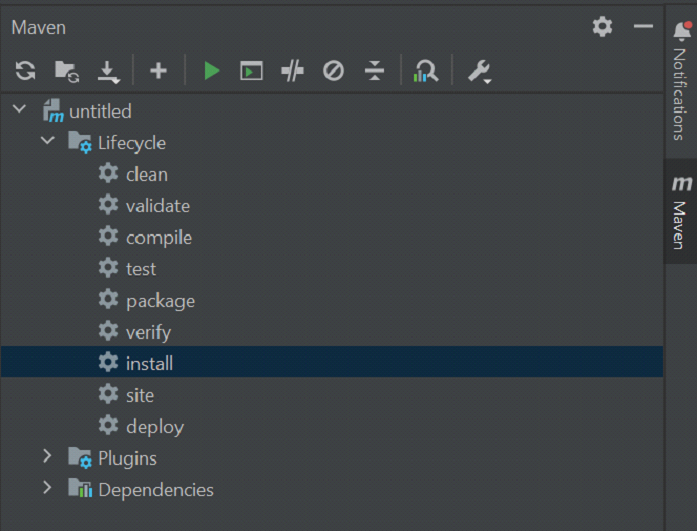Expand the Dependencies tree node
Image resolution: width=697 pixels, height=531 pixels.
pos(47,489)
